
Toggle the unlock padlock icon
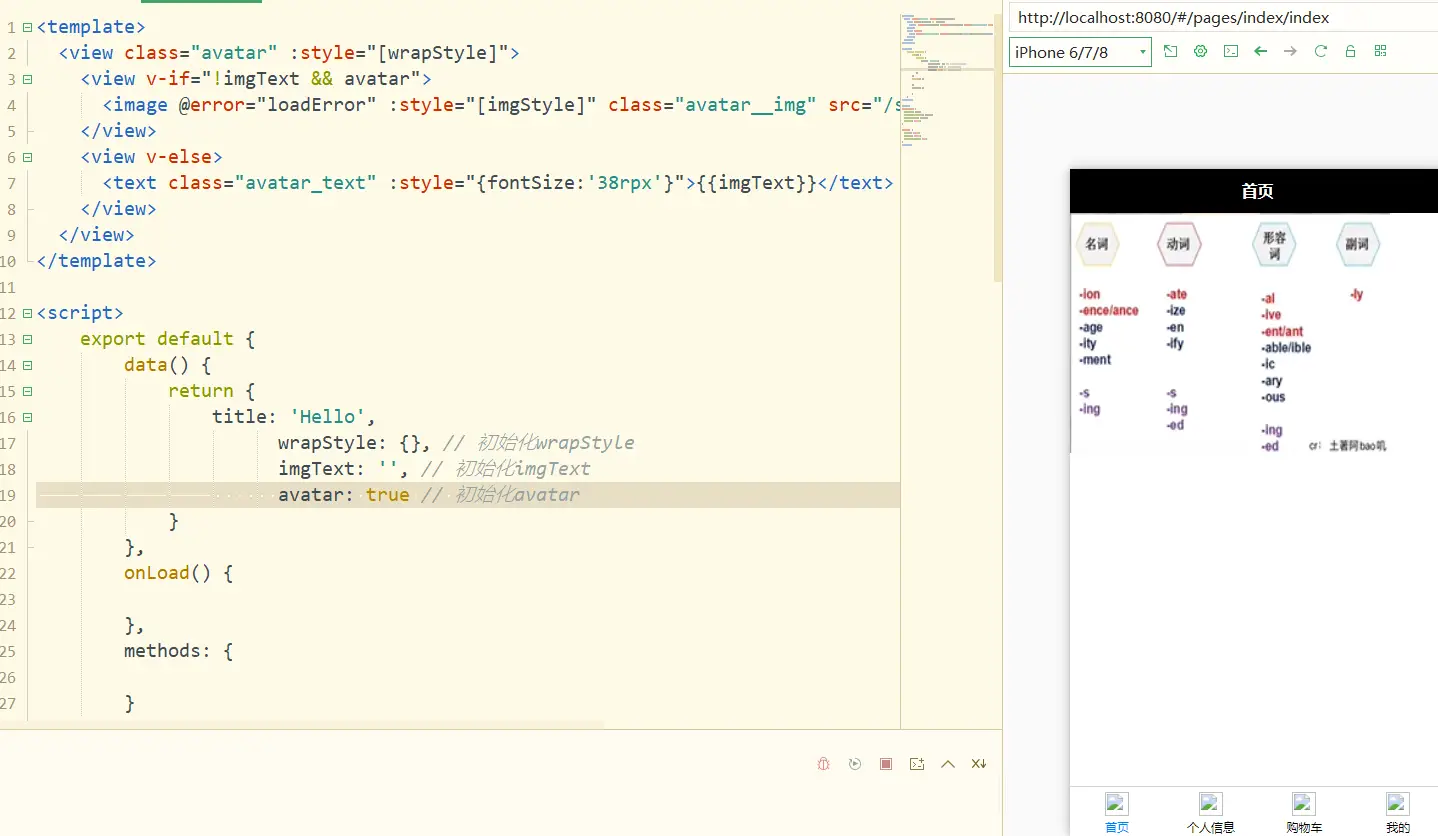pos(1350,51)
